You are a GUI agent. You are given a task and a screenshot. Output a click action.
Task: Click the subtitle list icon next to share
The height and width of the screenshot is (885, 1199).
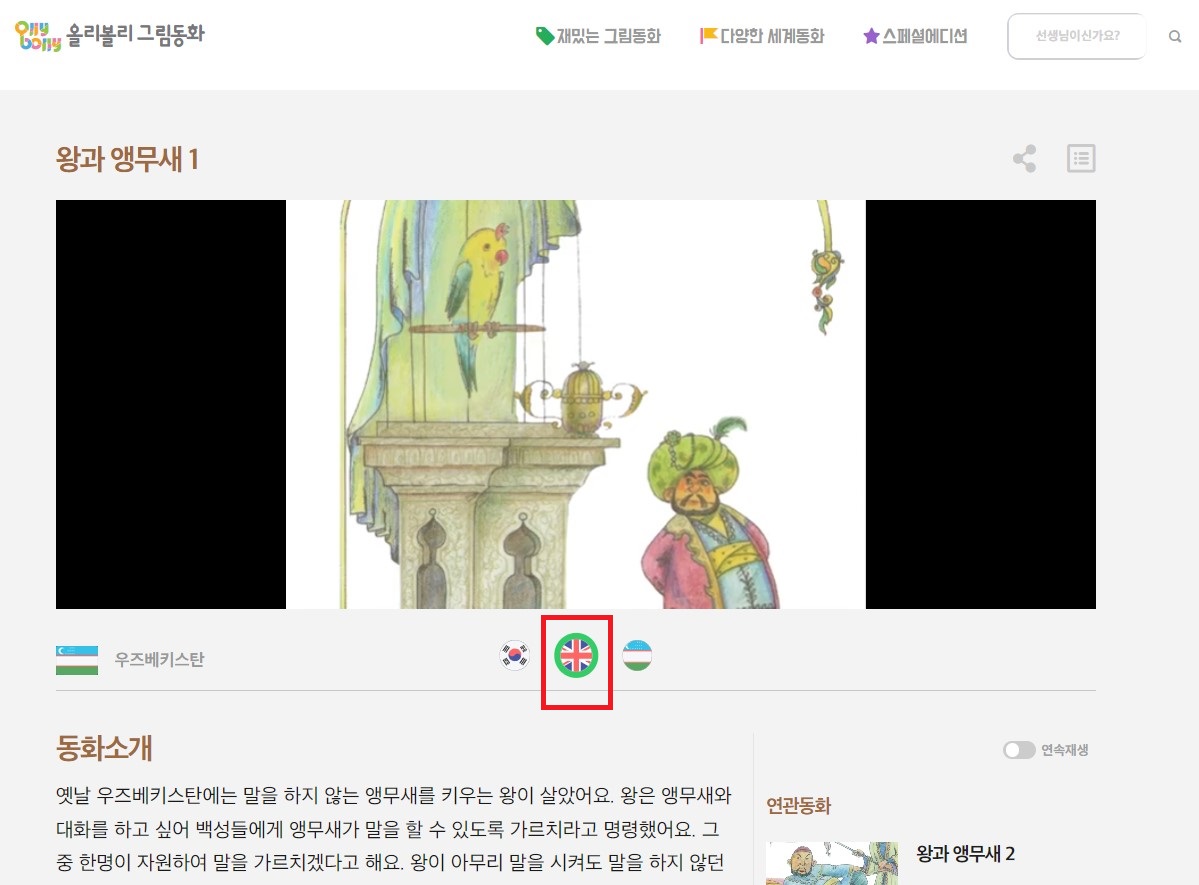(1081, 157)
